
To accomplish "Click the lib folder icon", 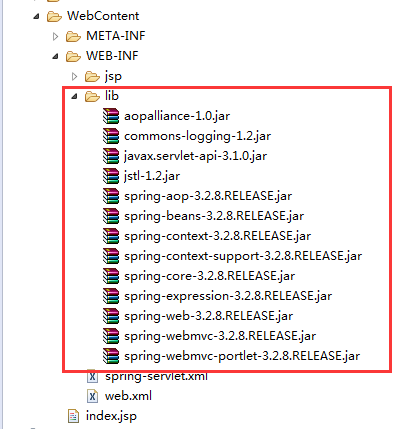I will (x=92, y=97).
